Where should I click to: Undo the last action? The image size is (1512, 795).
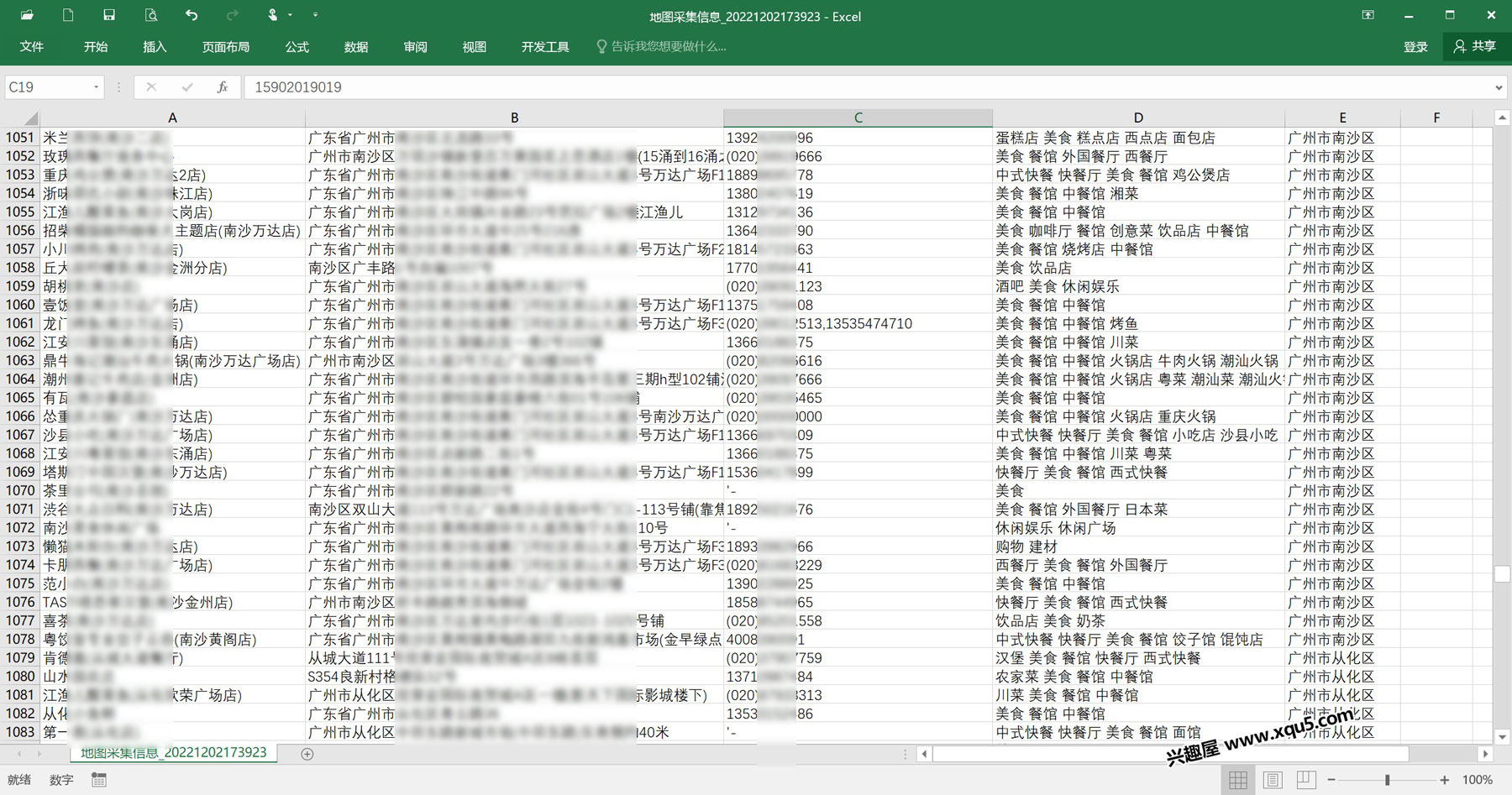192,15
